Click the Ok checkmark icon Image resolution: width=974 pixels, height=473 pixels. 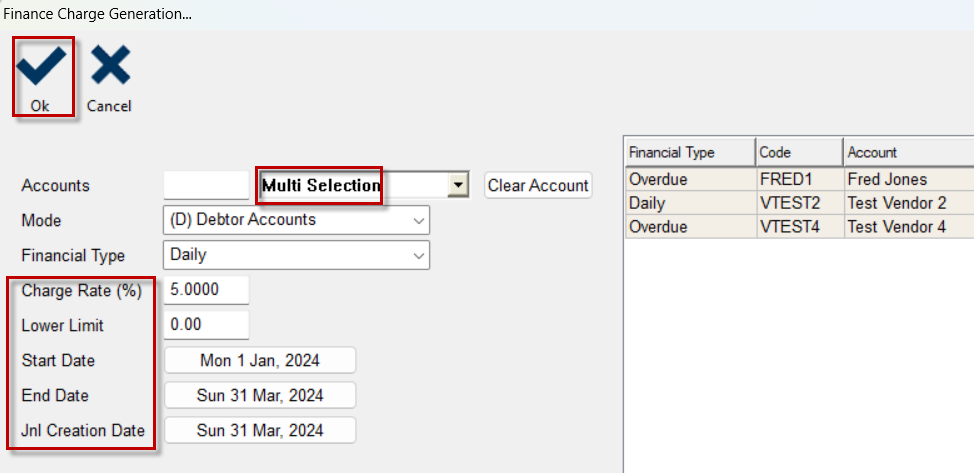coord(41,65)
